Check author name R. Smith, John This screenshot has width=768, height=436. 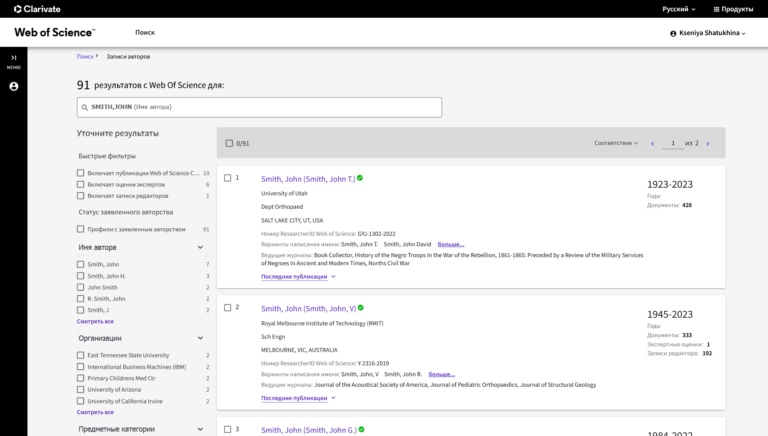click(80, 298)
